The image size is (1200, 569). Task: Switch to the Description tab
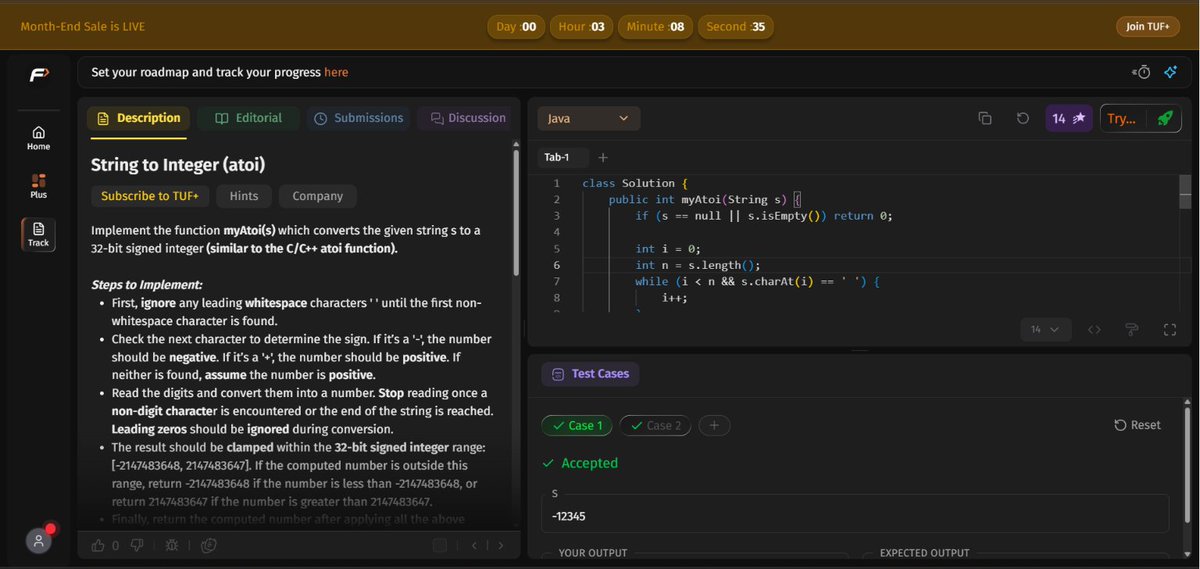click(x=139, y=118)
